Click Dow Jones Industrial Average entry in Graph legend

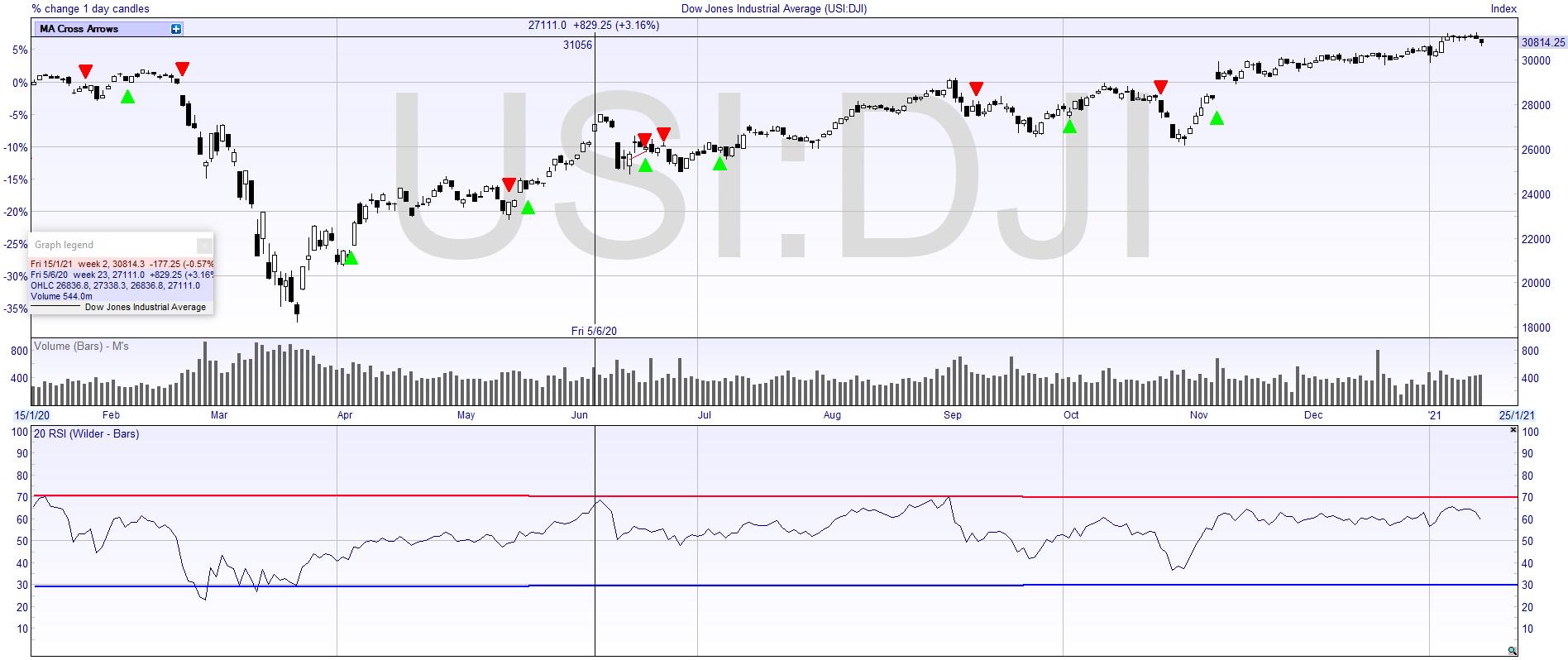[146, 307]
